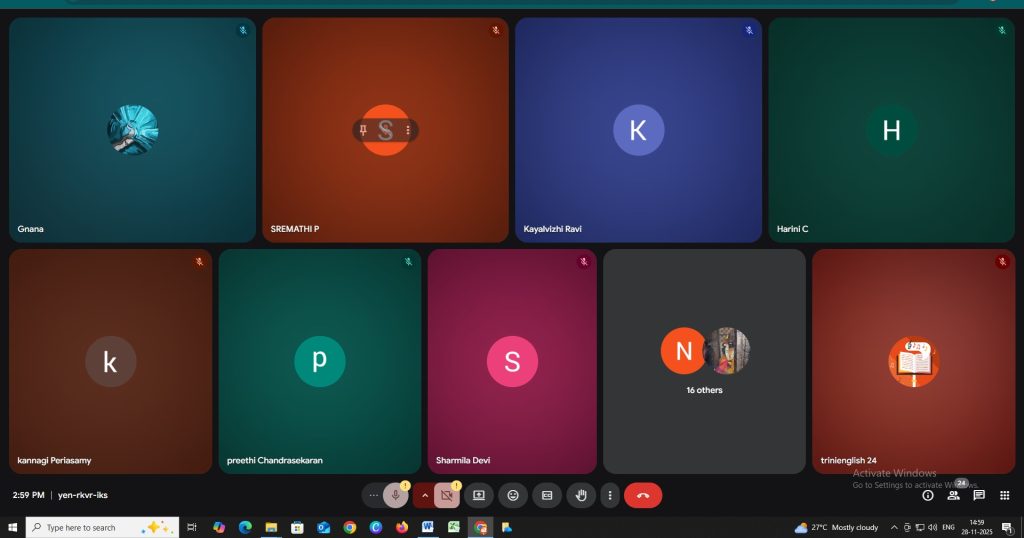
Task: Open more options menu beside leave call
Action: point(609,495)
